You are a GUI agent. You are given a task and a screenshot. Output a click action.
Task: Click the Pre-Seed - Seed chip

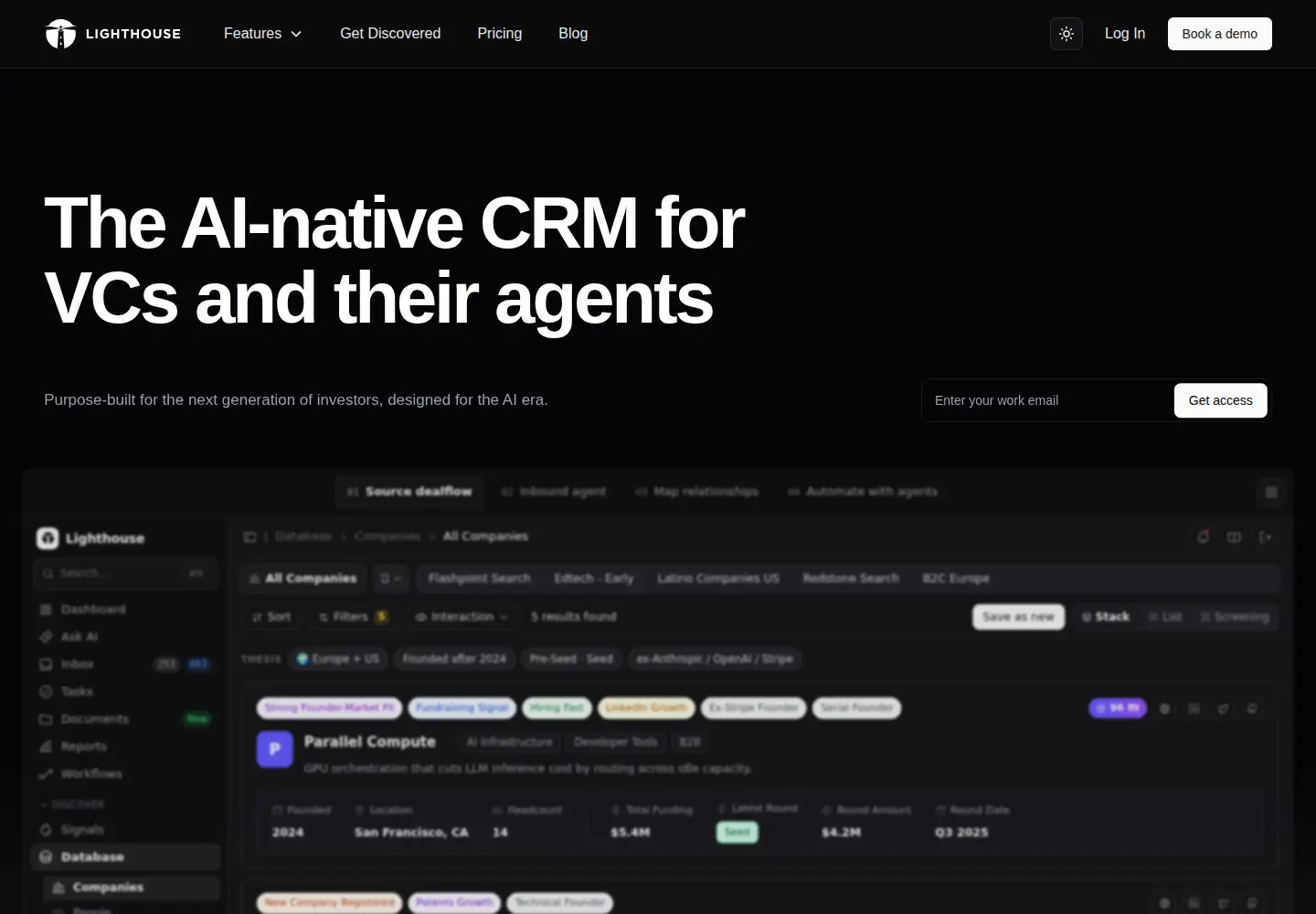(x=571, y=659)
